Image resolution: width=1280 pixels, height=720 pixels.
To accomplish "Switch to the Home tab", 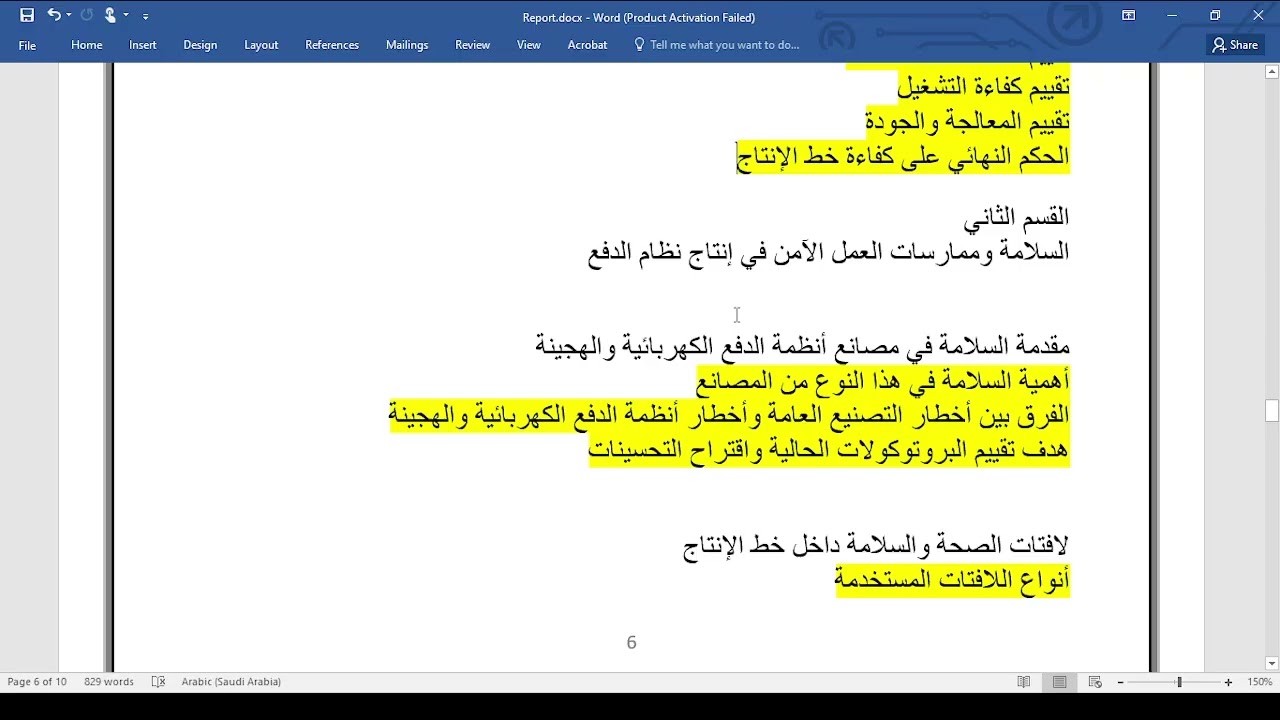I will [x=87, y=45].
